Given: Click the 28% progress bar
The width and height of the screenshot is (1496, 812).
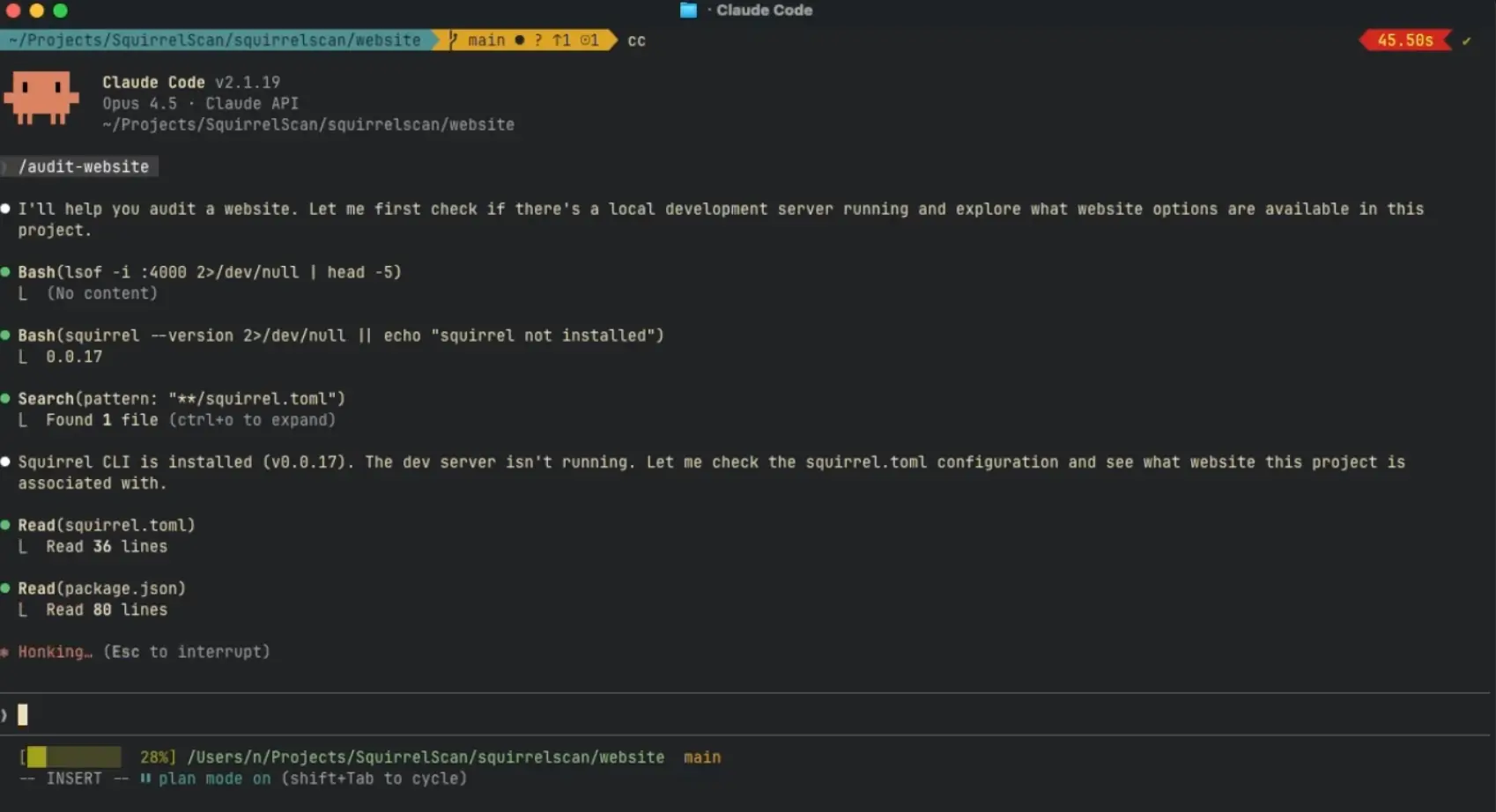Looking at the screenshot, I should point(73,757).
